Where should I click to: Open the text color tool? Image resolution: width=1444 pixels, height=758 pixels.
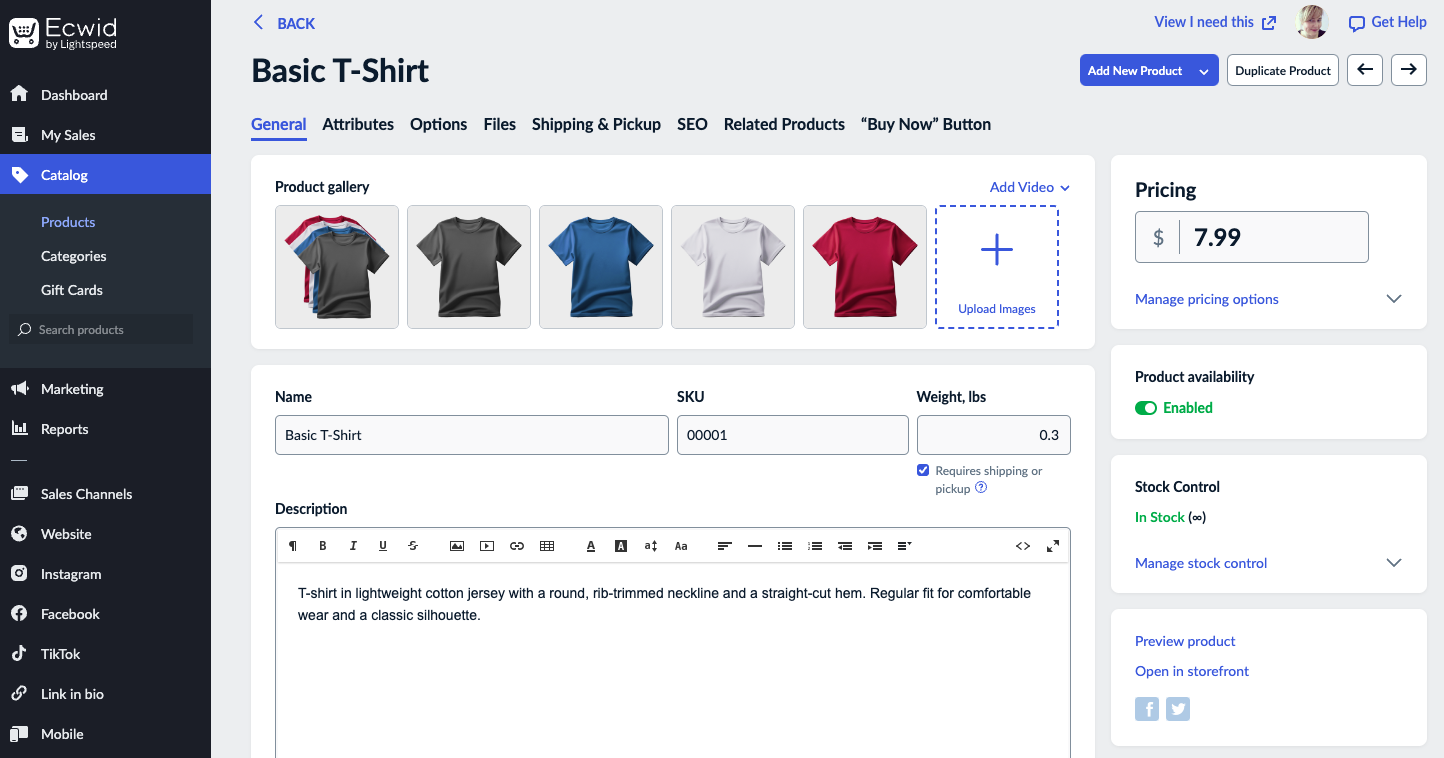(x=590, y=545)
